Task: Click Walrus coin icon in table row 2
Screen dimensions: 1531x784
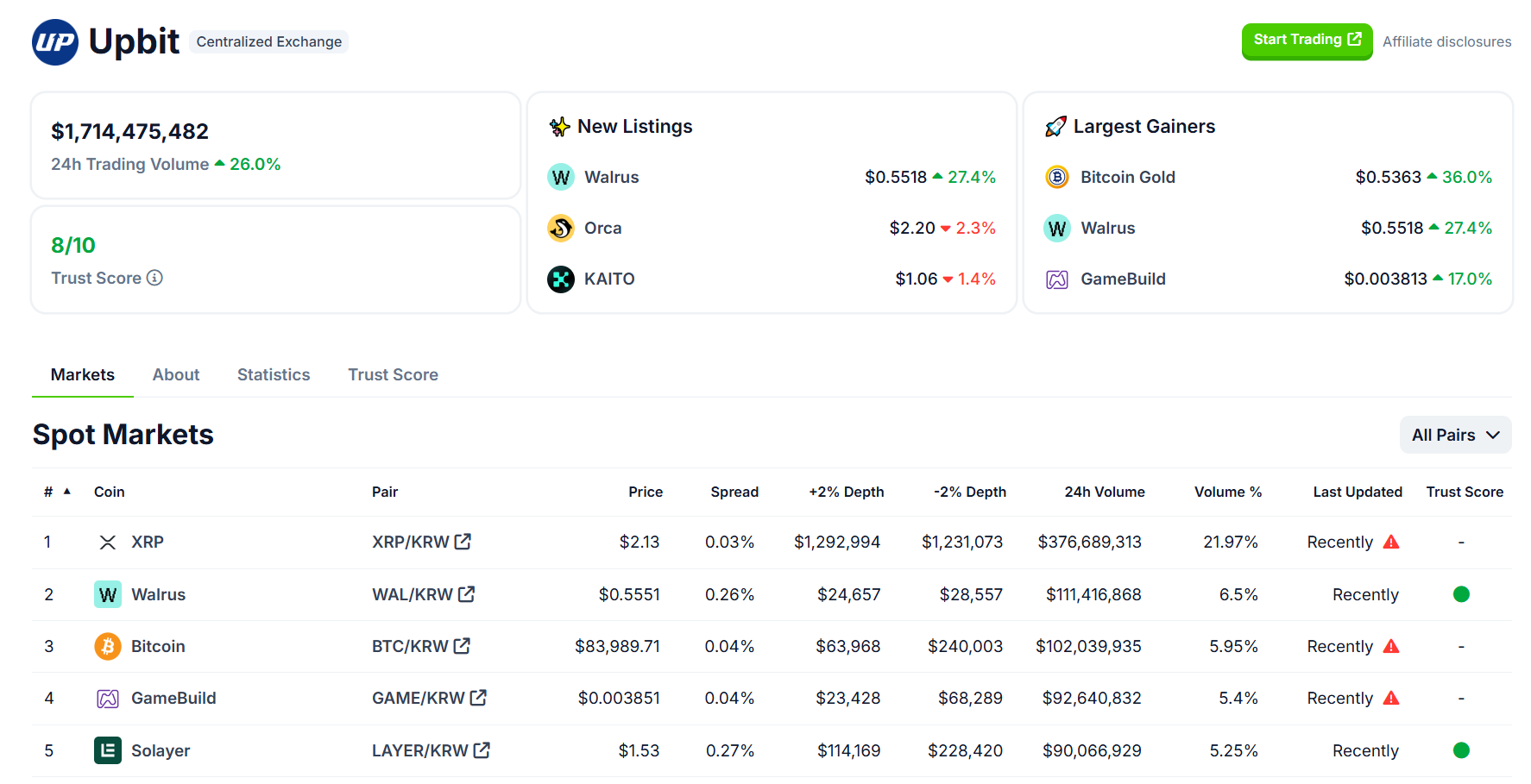Action: pyautogui.click(x=108, y=594)
